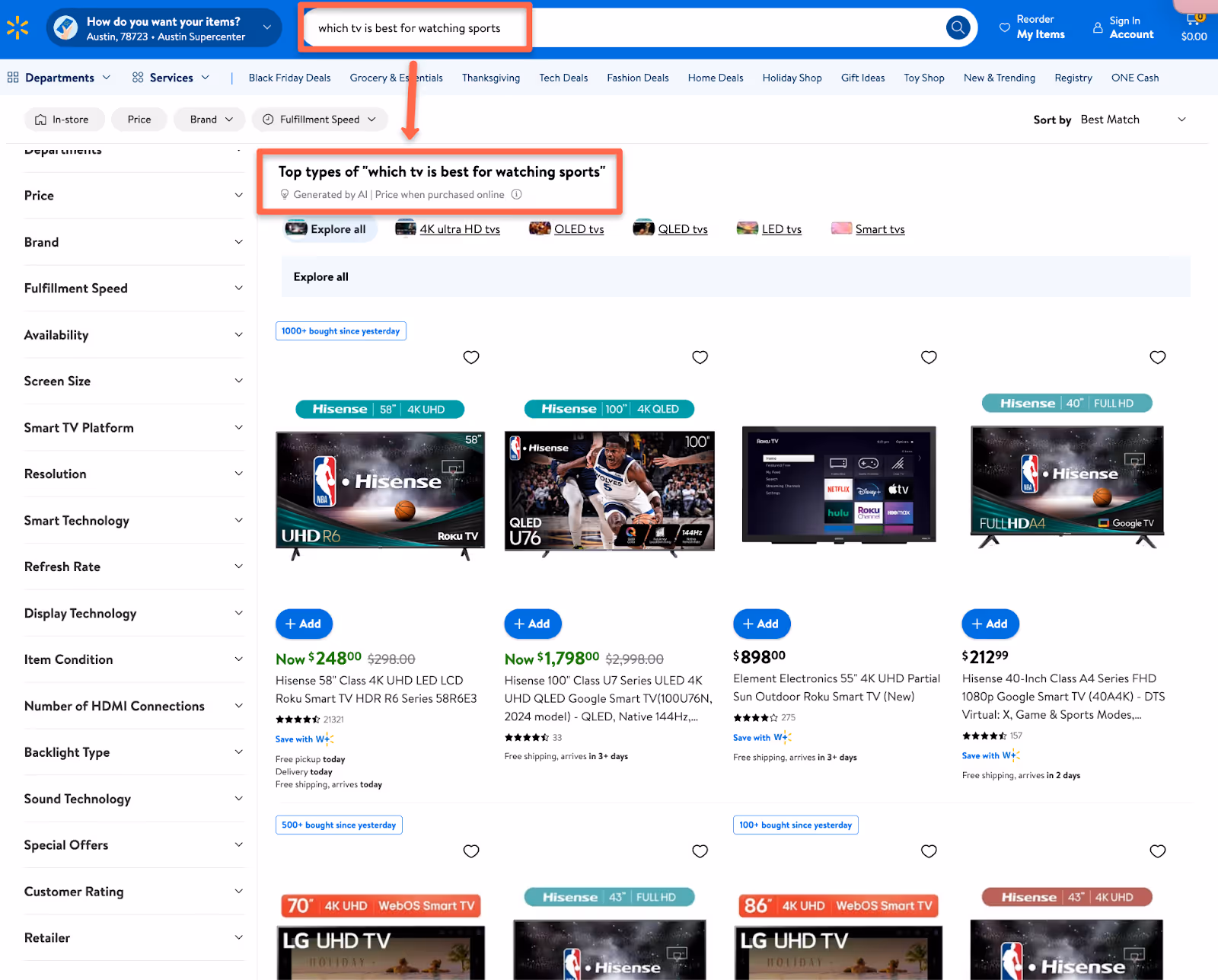The width and height of the screenshot is (1218, 980).
Task: Expand the Retailer filter
Action: 134,937
